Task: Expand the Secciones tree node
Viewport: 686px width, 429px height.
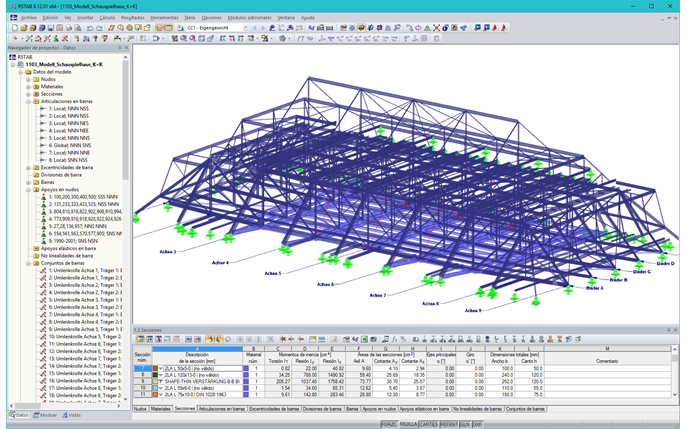Action: tap(28, 94)
